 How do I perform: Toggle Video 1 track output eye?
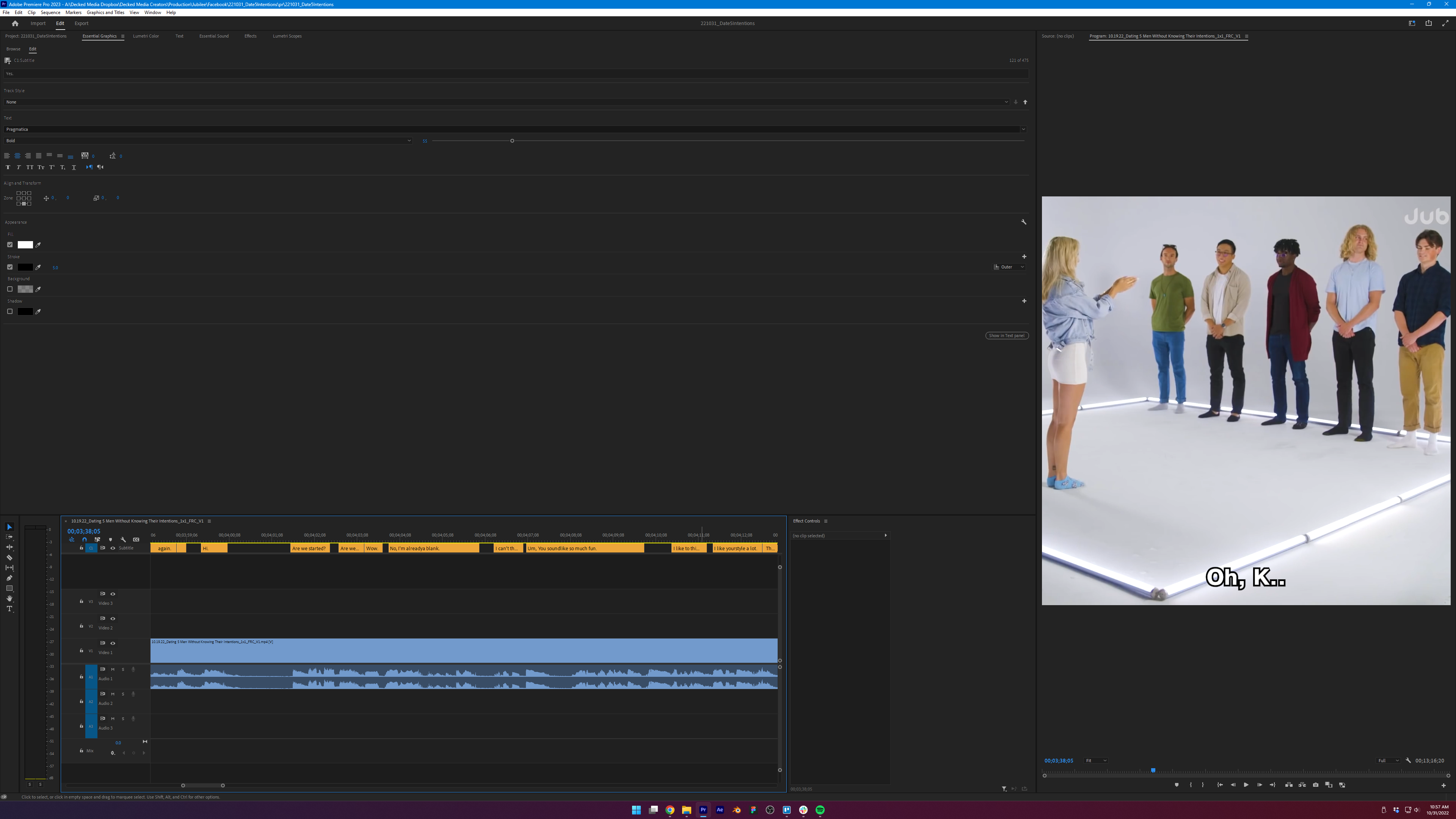[x=113, y=643]
